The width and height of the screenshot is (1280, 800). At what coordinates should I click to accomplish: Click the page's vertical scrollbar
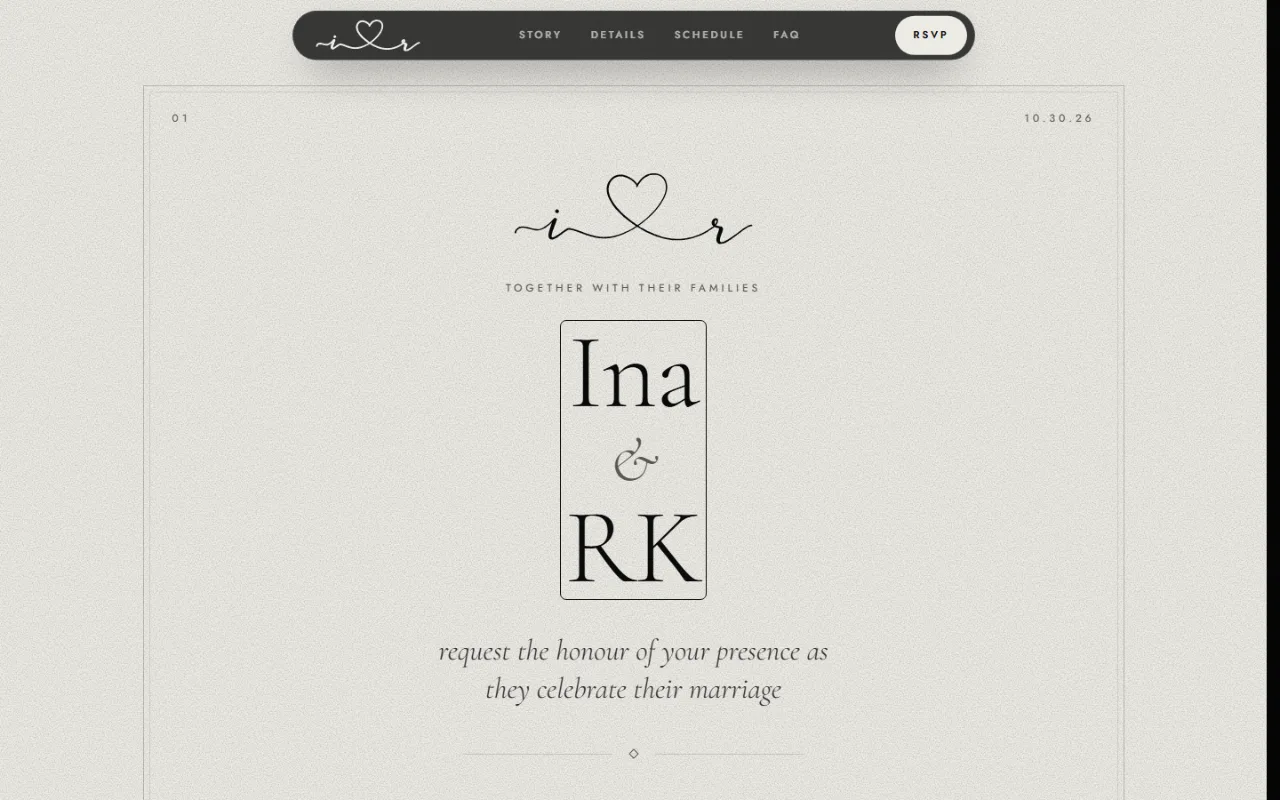coord(1273,400)
